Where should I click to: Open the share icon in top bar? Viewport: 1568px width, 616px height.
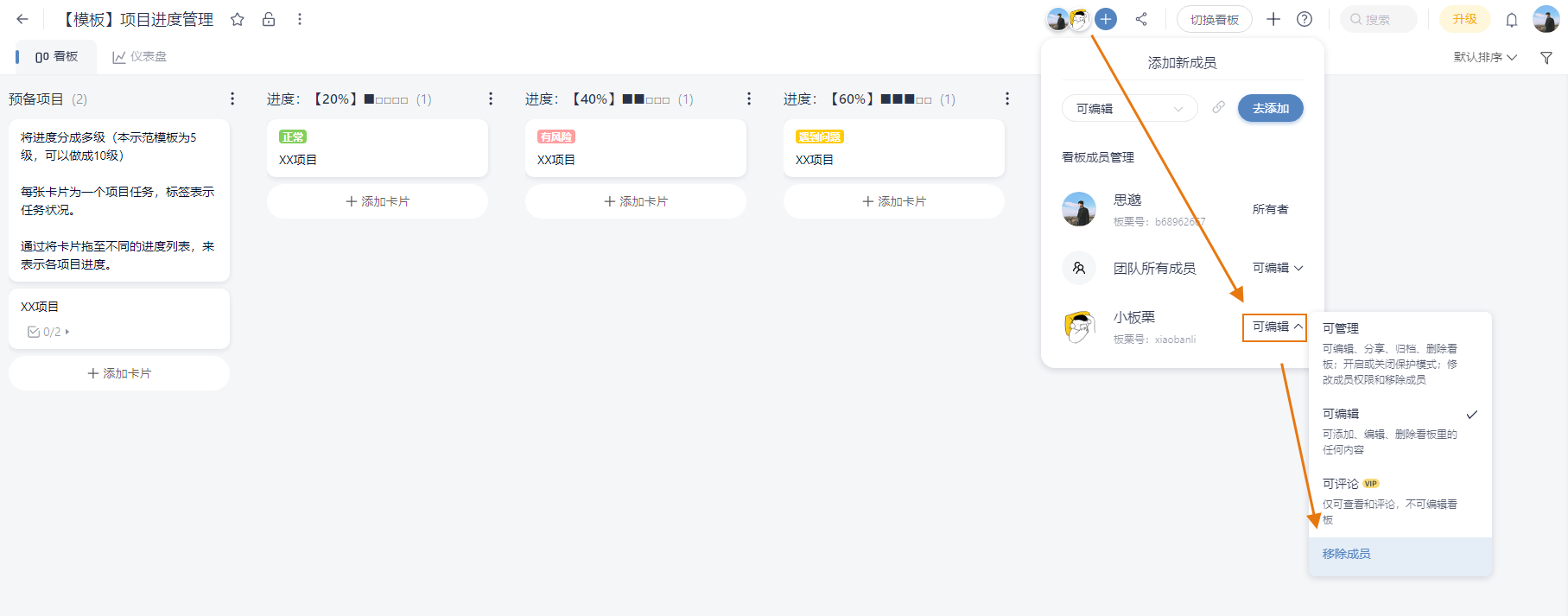[x=1141, y=19]
